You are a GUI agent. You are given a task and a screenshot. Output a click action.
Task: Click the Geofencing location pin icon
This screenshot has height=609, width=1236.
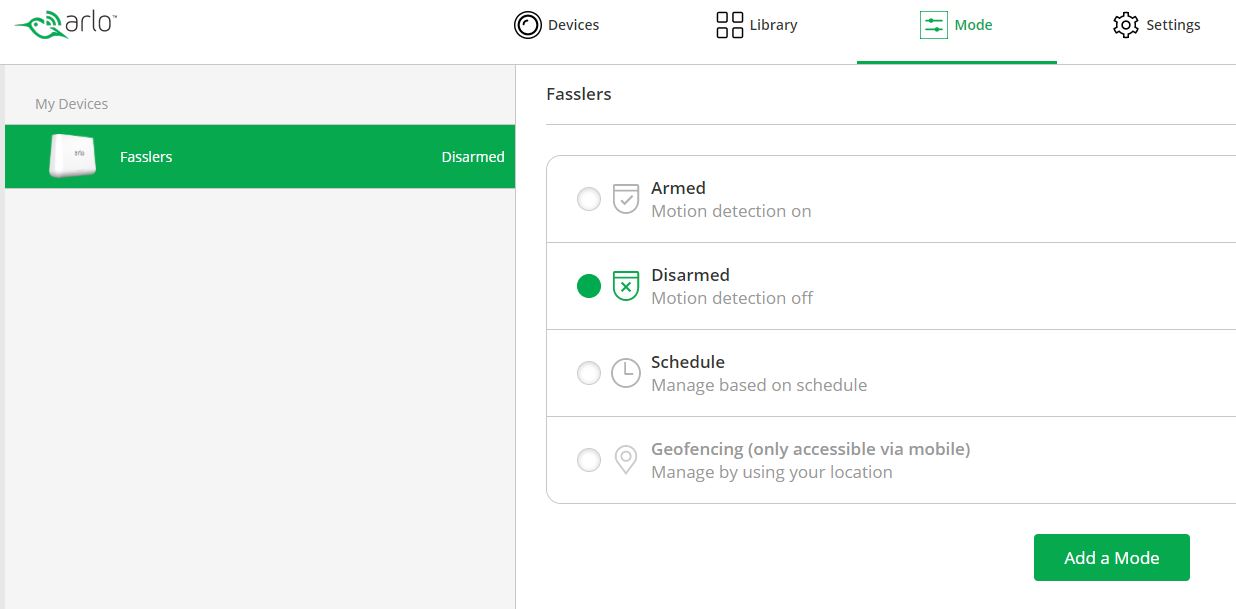[626, 460]
